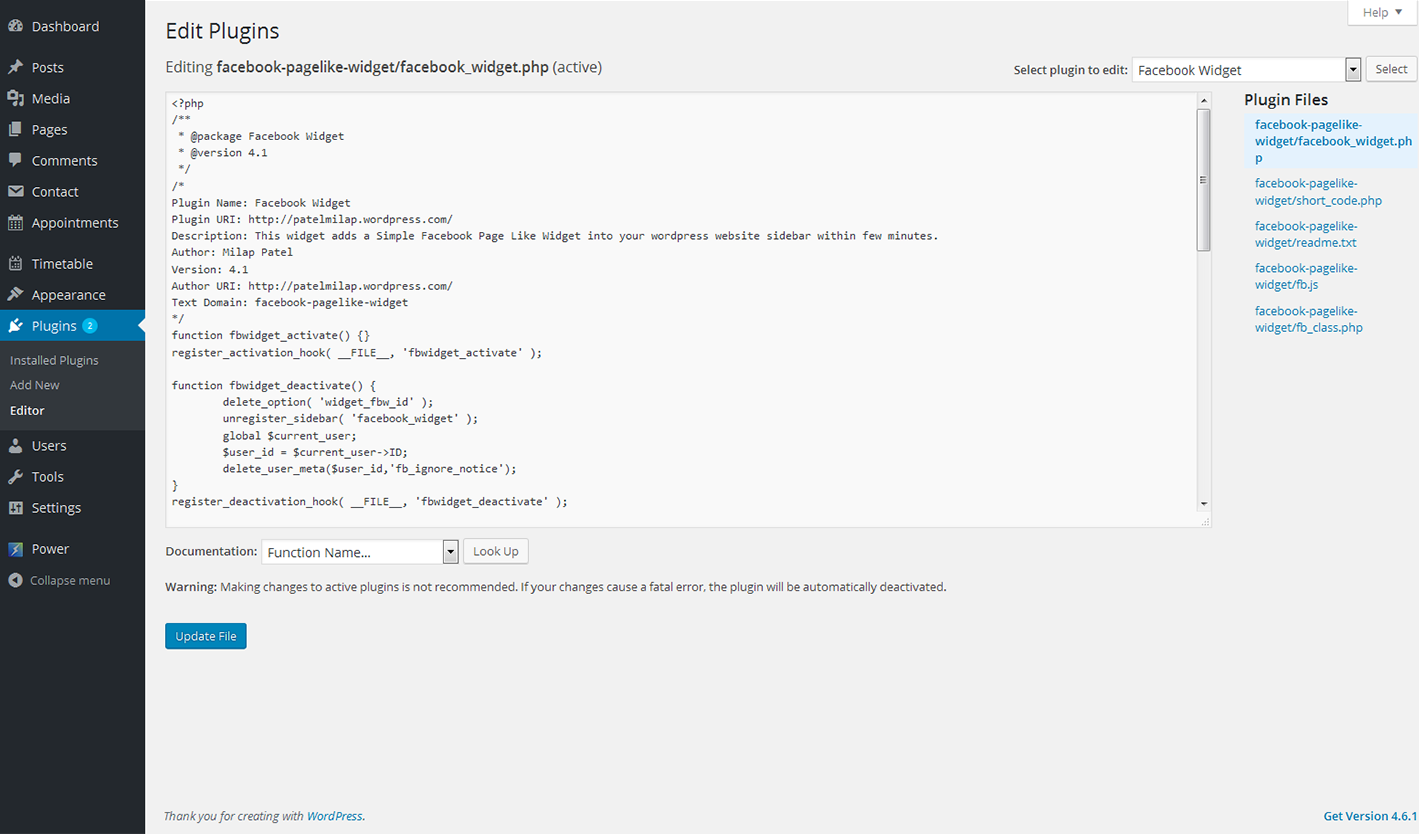Click the Edit Plugins heading
Screen dimensions: 1419x834
click(x=222, y=32)
